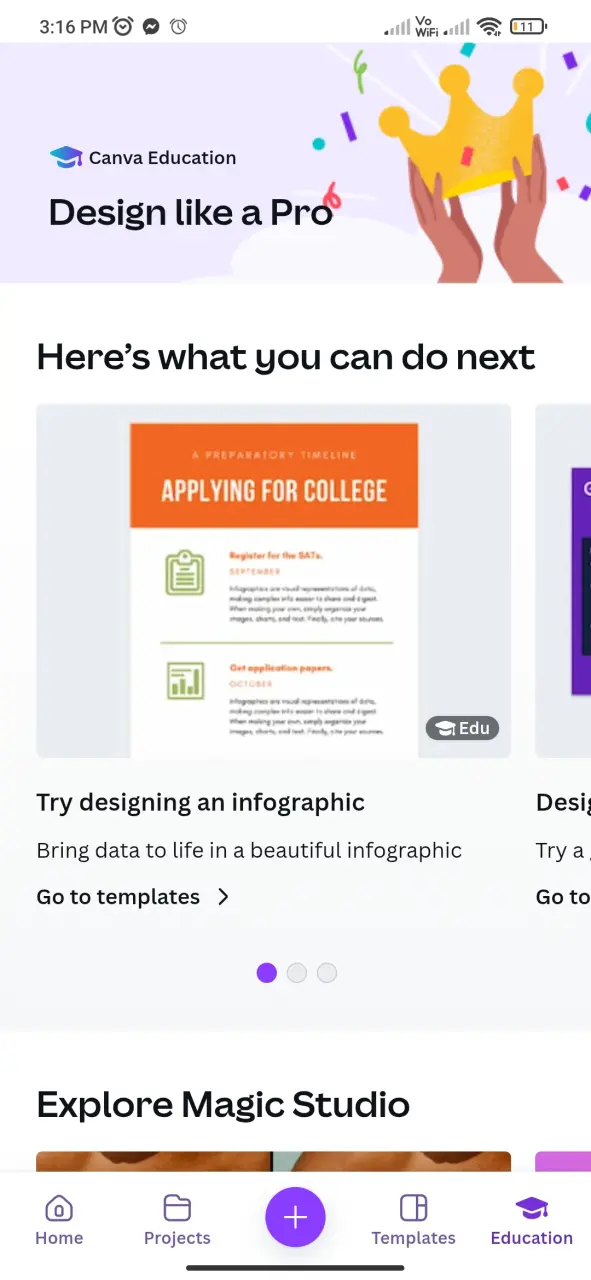Tap the Wi-Fi status icon
The height and width of the screenshot is (1280, 591).
489,27
